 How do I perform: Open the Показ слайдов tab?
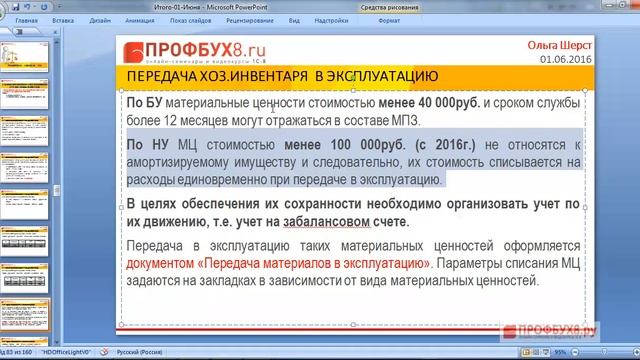click(x=191, y=20)
